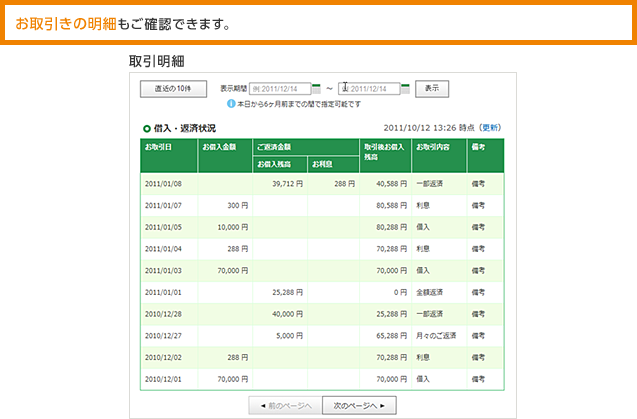Click the 直近の10件 button
The height and width of the screenshot is (419, 637).
[x=173, y=89]
